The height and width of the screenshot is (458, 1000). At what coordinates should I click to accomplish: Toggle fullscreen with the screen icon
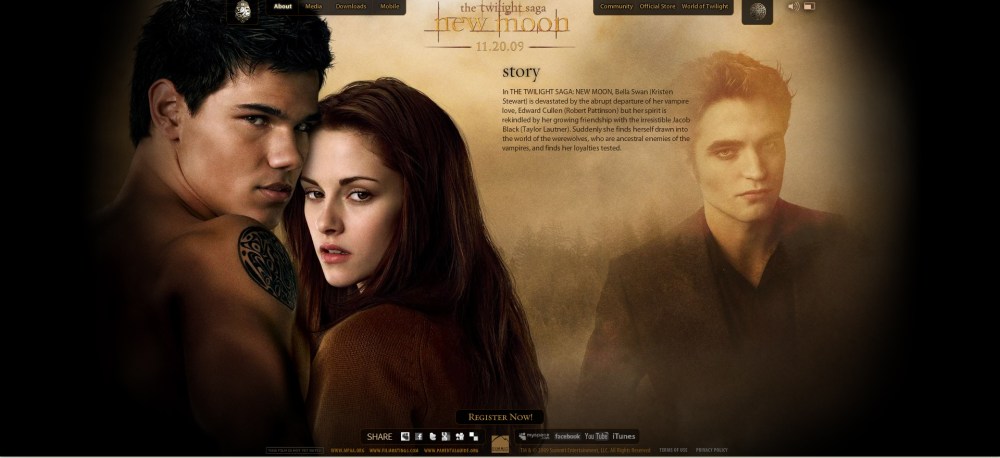(808, 7)
